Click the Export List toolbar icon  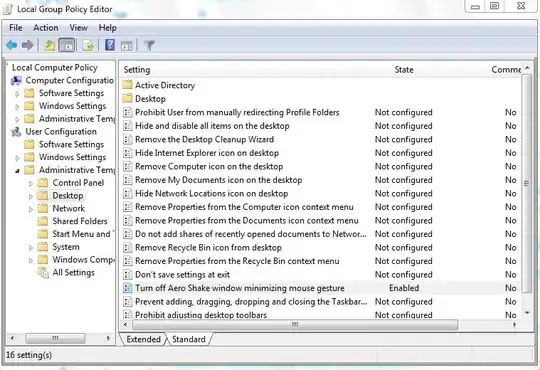pos(88,45)
